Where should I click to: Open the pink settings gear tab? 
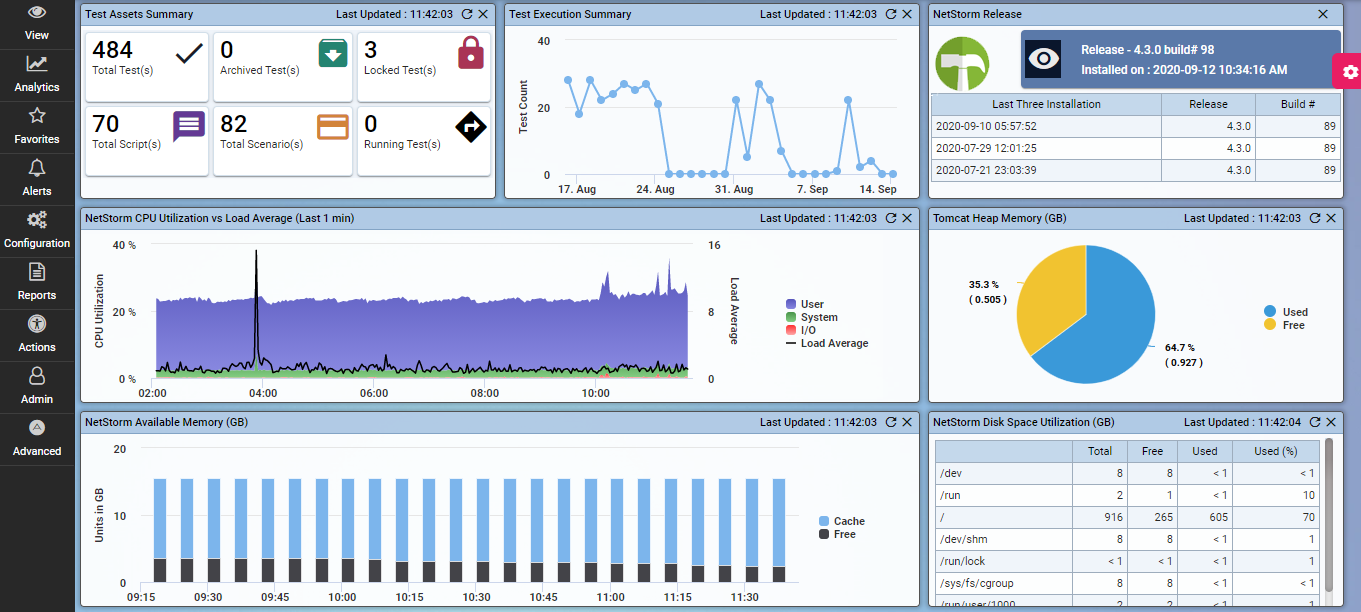(1347, 71)
